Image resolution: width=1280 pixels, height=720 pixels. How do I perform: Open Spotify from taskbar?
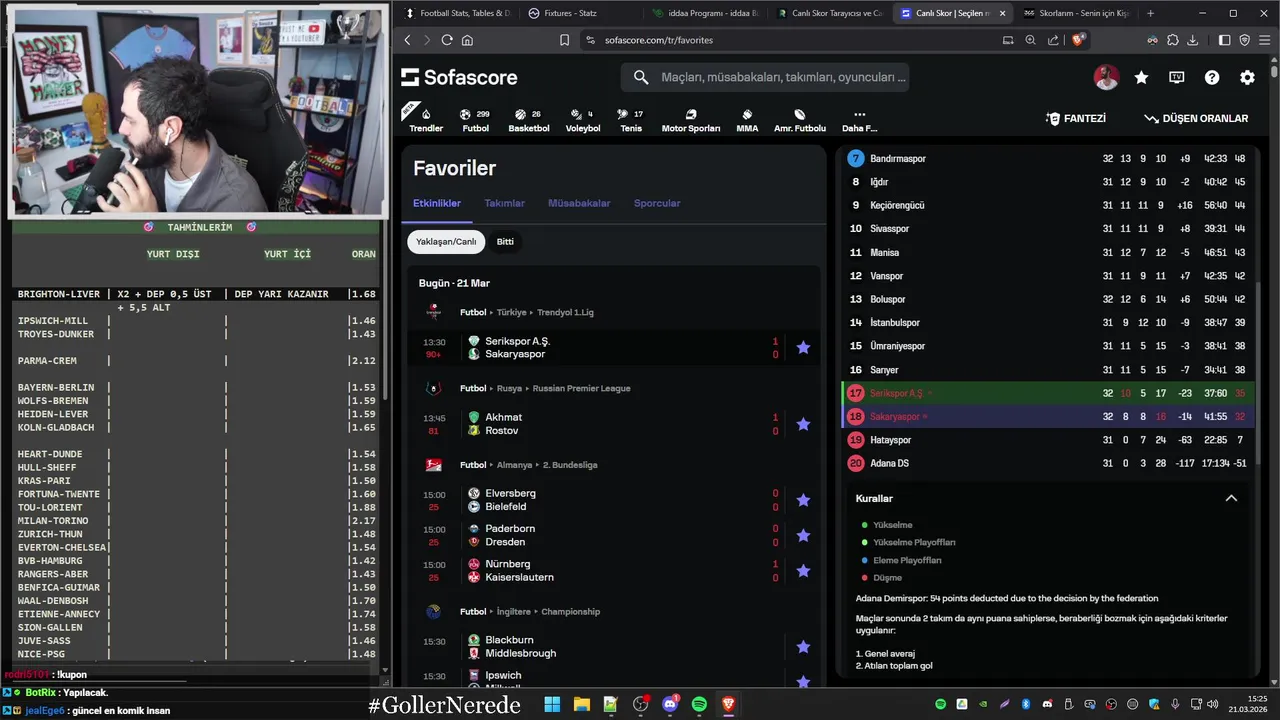699,705
